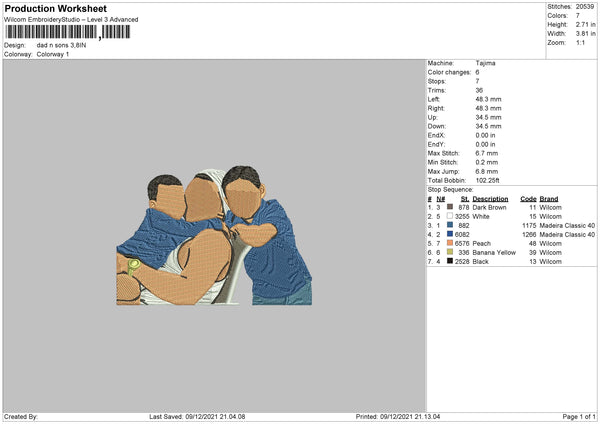Viewport: 600px width, 424px height.
Task: Click the Dark Brown color swatch
Action: tap(450, 207)
